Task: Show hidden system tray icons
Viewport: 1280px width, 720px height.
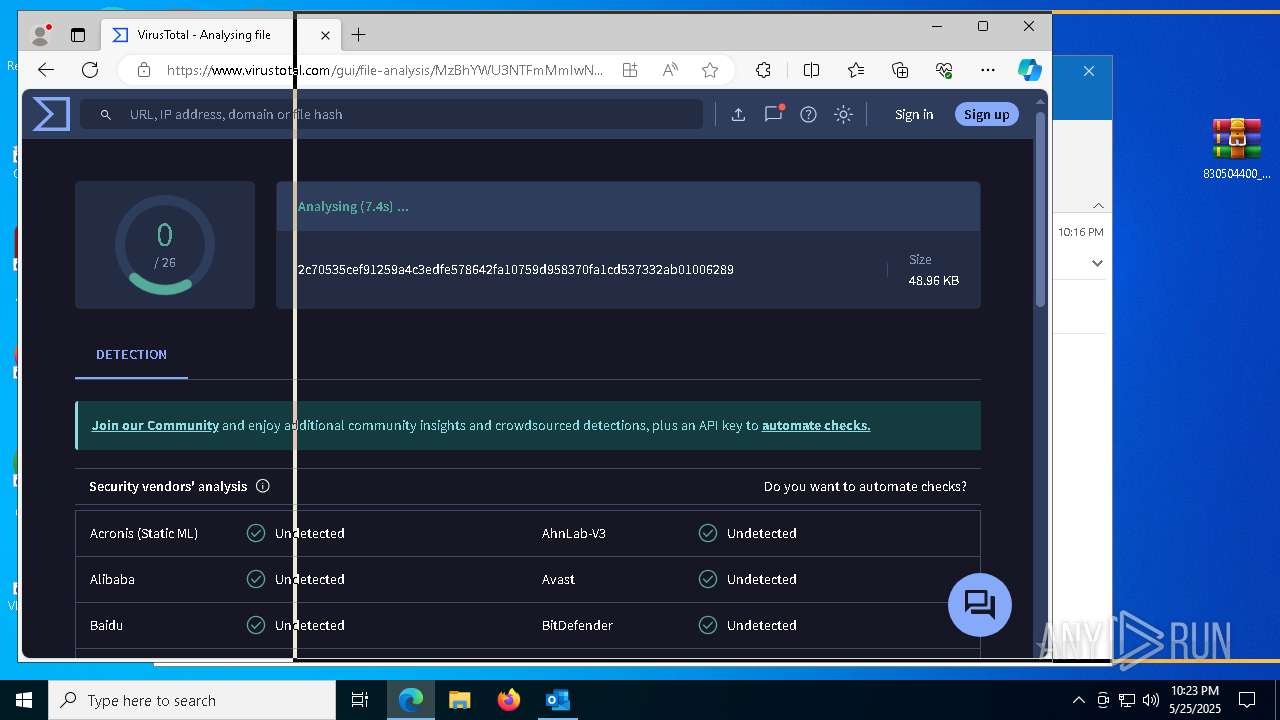Action: [x=1078, y=700]
